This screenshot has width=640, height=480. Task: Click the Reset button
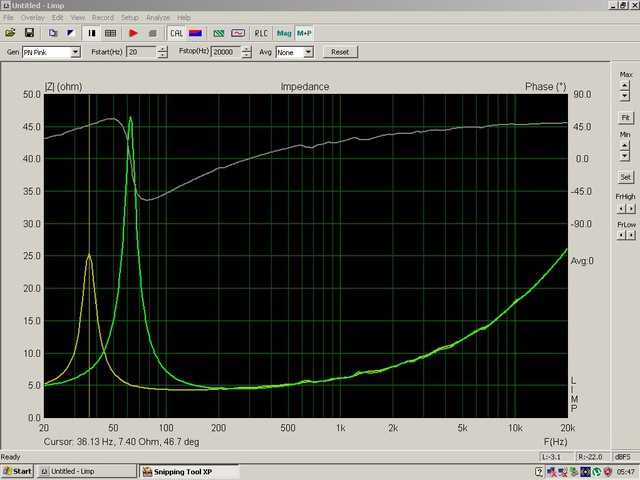point(340,52)
